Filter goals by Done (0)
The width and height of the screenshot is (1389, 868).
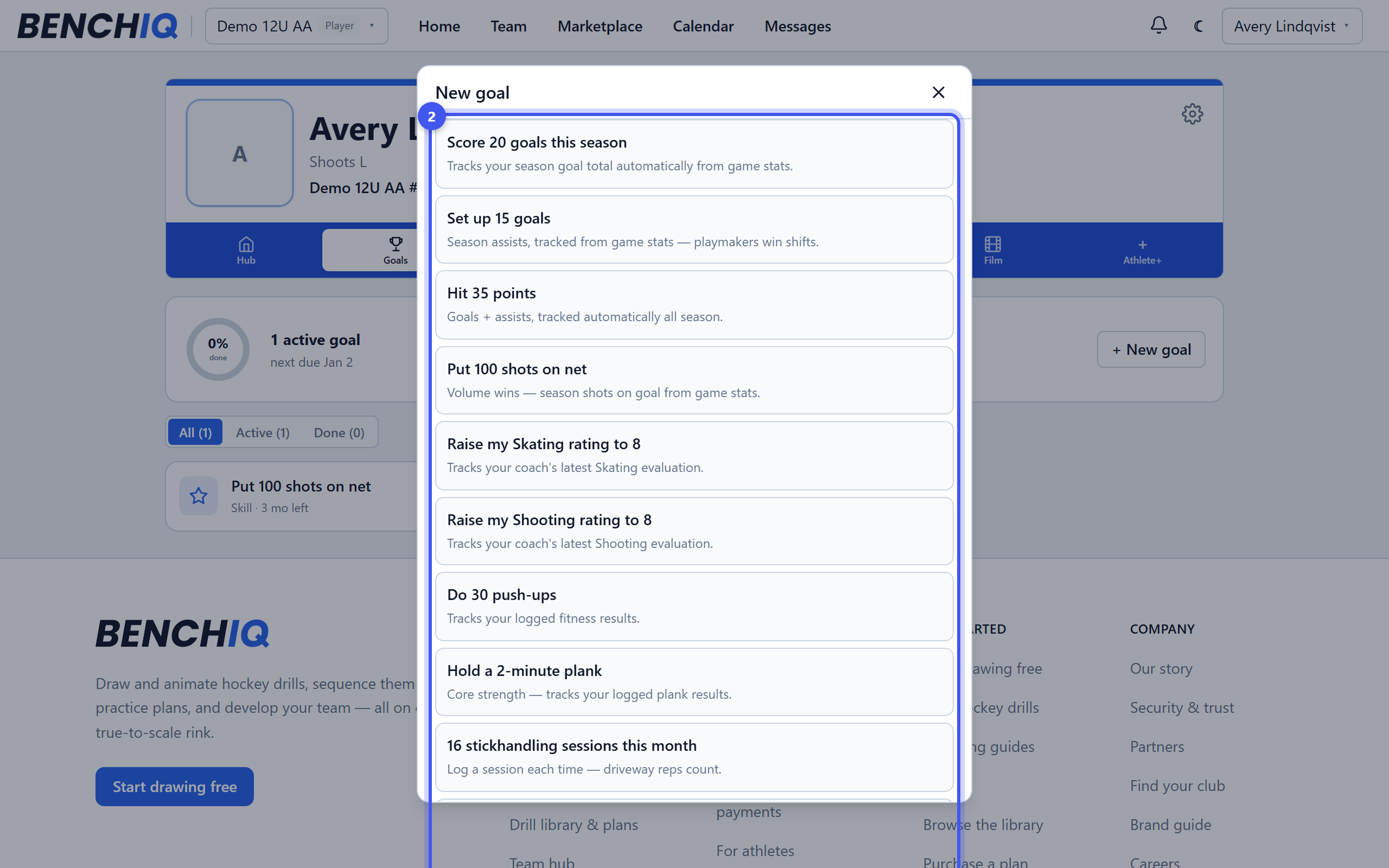(x=339, y=432)
